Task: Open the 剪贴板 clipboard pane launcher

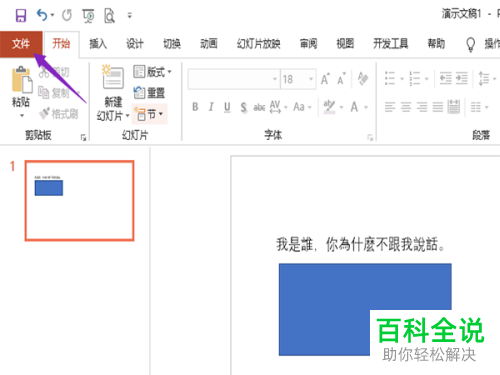Action: click(x=83, y=137)
